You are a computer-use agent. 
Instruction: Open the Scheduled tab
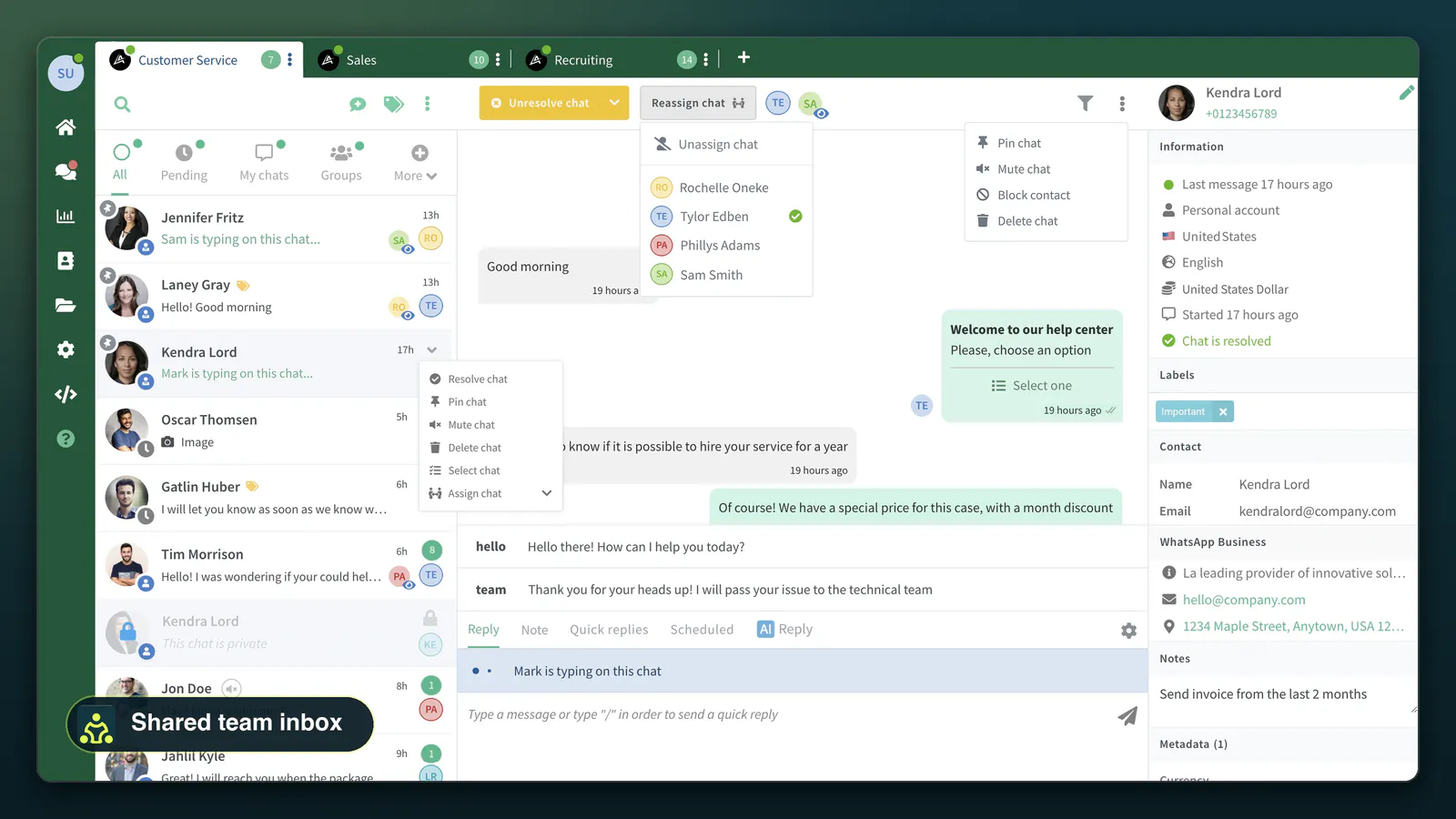tap(702, 630)
